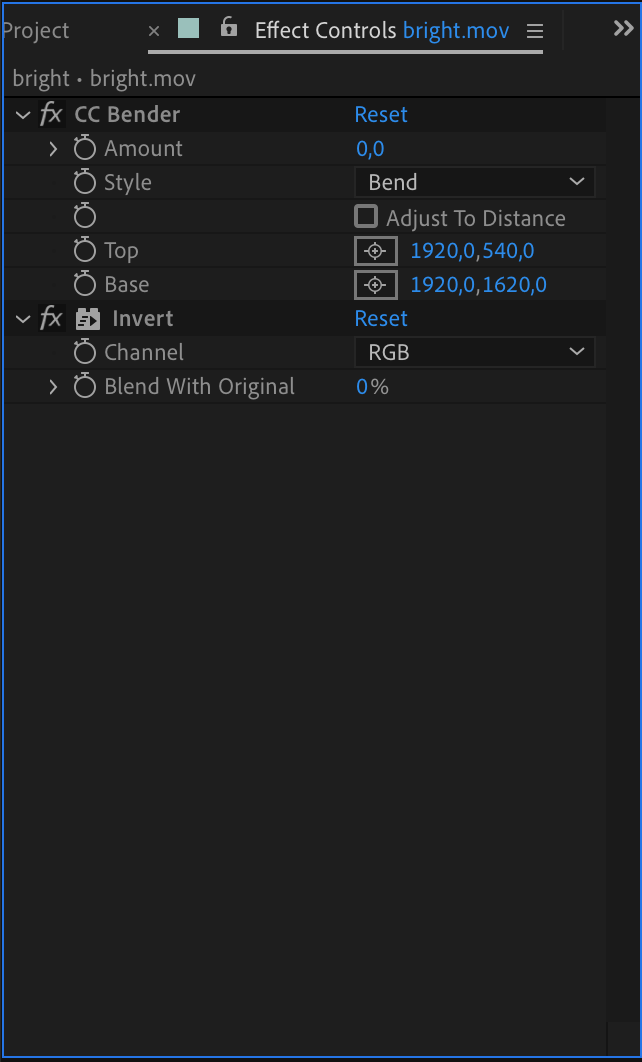Click the Top property stopwatch
Image resolution: width=642 pixels, height=1062 pixels.
point(85,251)
